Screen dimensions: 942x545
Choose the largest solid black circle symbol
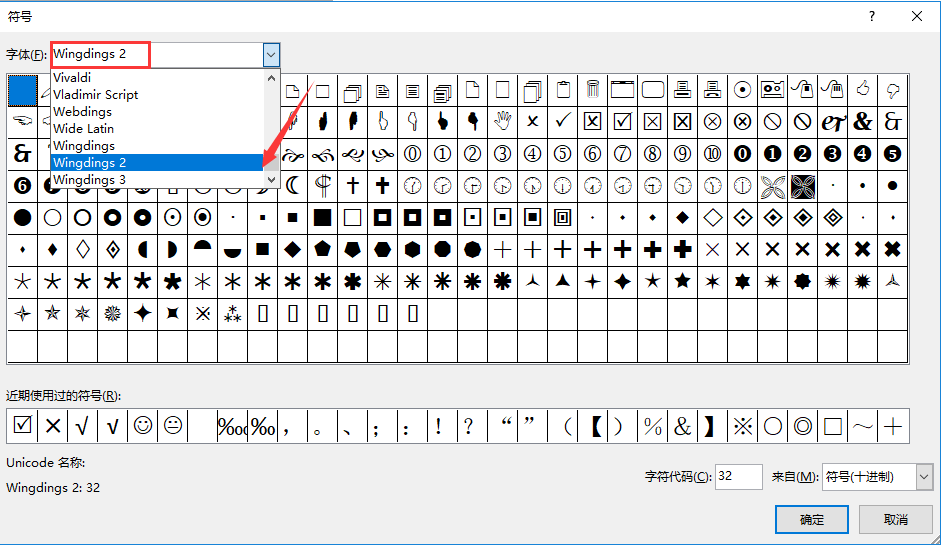pyautogui.click(x=22, y=218)
